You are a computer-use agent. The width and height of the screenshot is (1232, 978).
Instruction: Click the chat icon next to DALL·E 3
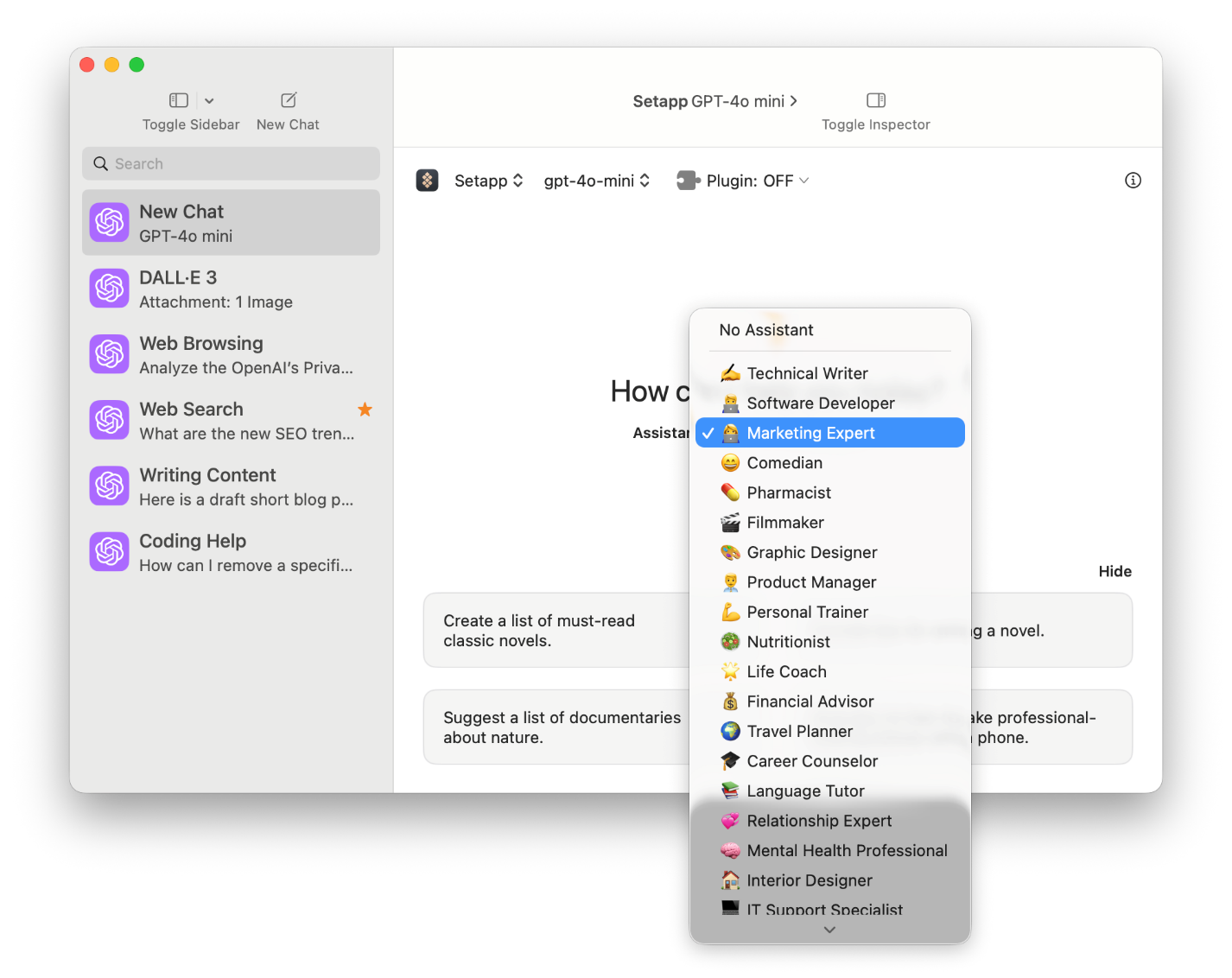point(110,289)
